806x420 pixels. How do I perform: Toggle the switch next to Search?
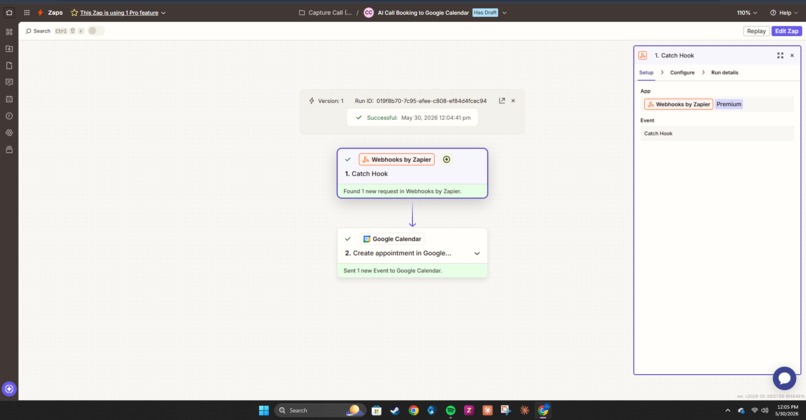(x=96, y=31)
